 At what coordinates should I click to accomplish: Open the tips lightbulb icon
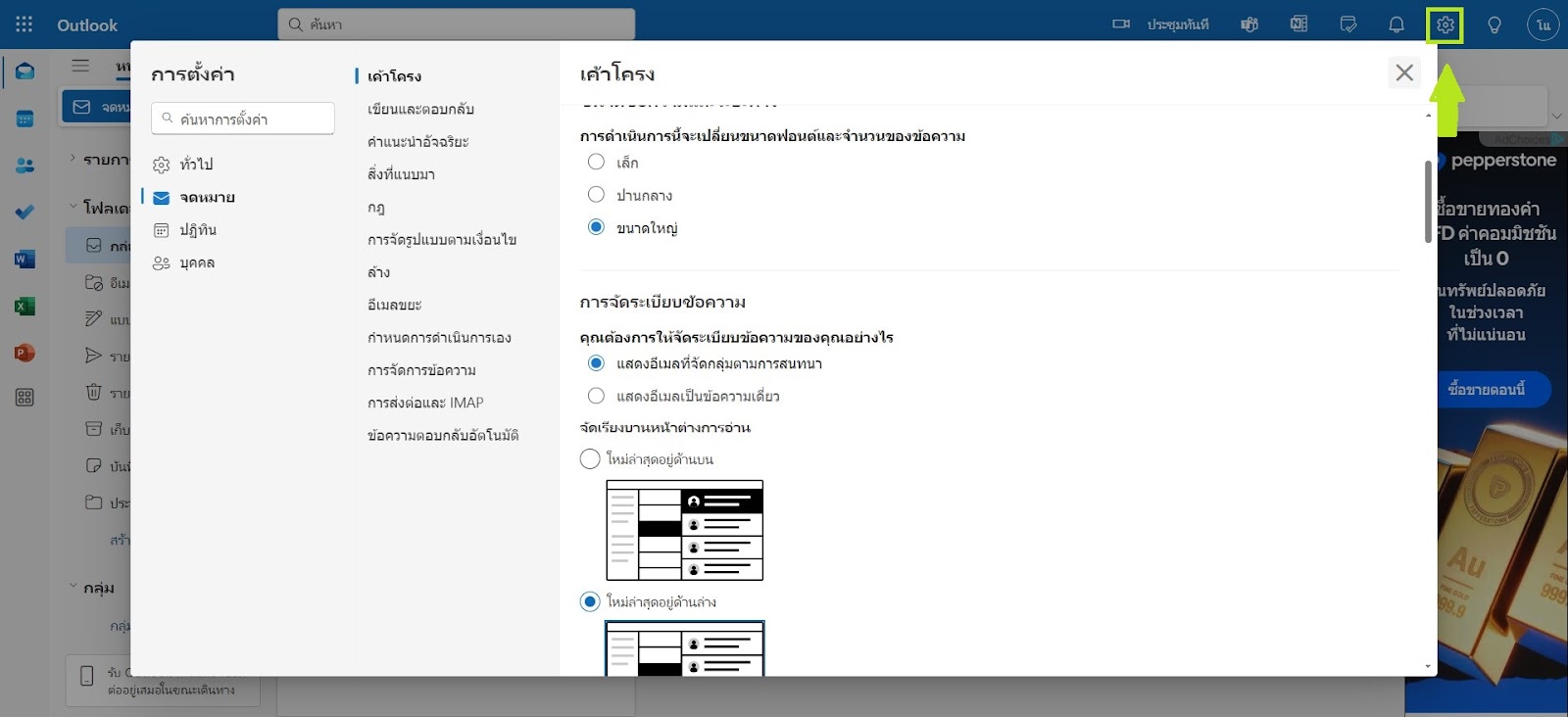tap(1494, 24)
